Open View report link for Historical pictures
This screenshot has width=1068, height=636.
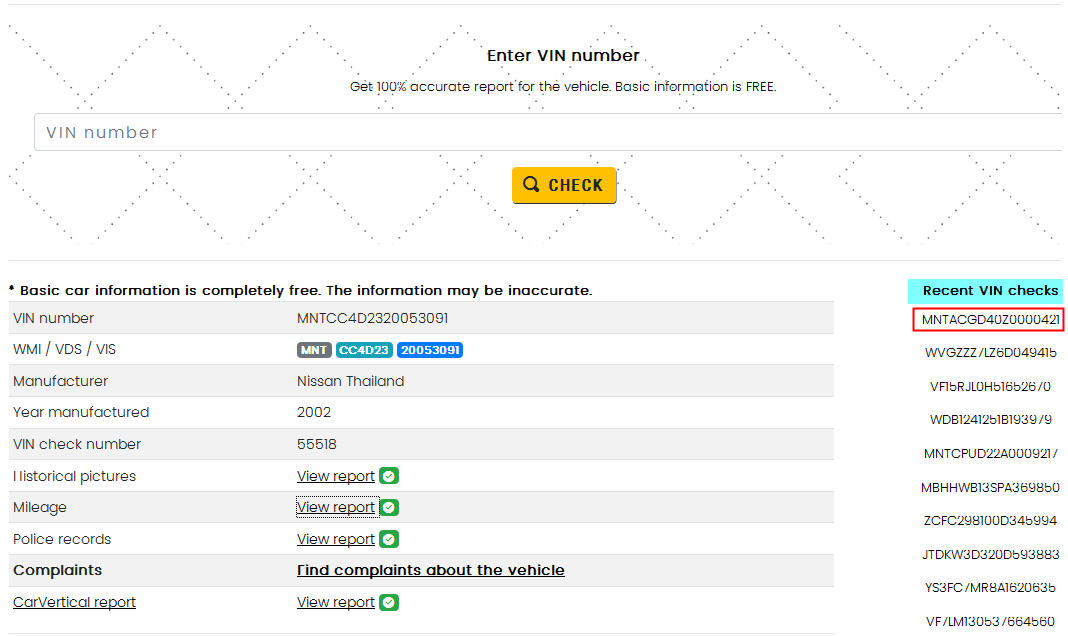tap(336, 476)
